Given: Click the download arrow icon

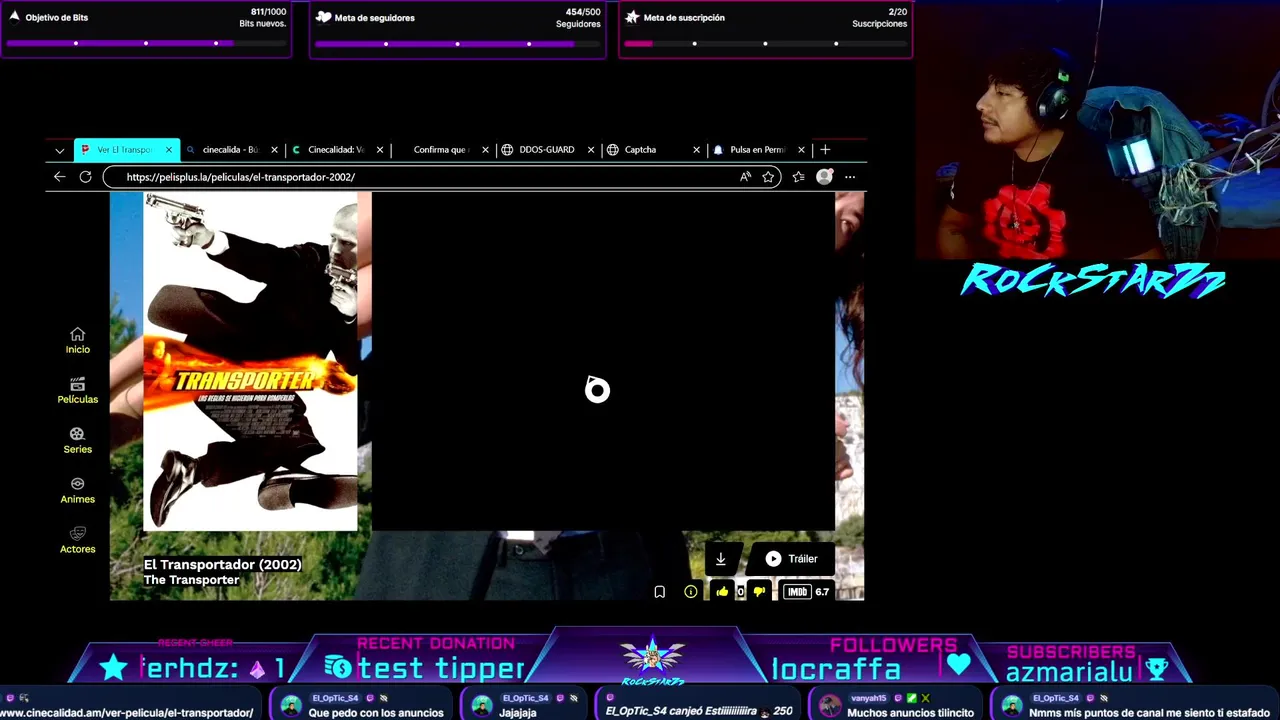Looking at the screenshot, I should point(720,559).
